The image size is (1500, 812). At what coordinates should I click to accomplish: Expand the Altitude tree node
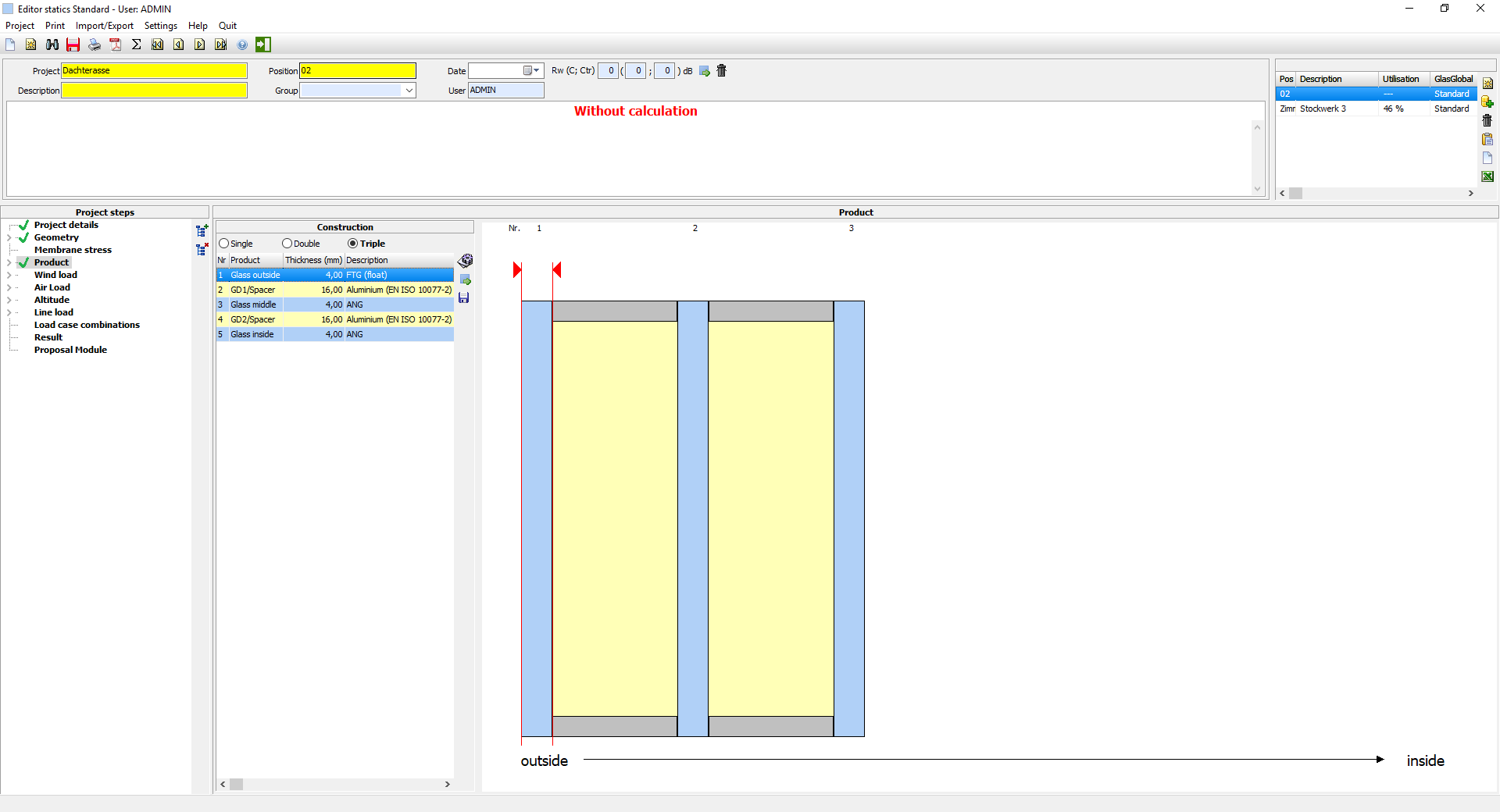point(9,300)
